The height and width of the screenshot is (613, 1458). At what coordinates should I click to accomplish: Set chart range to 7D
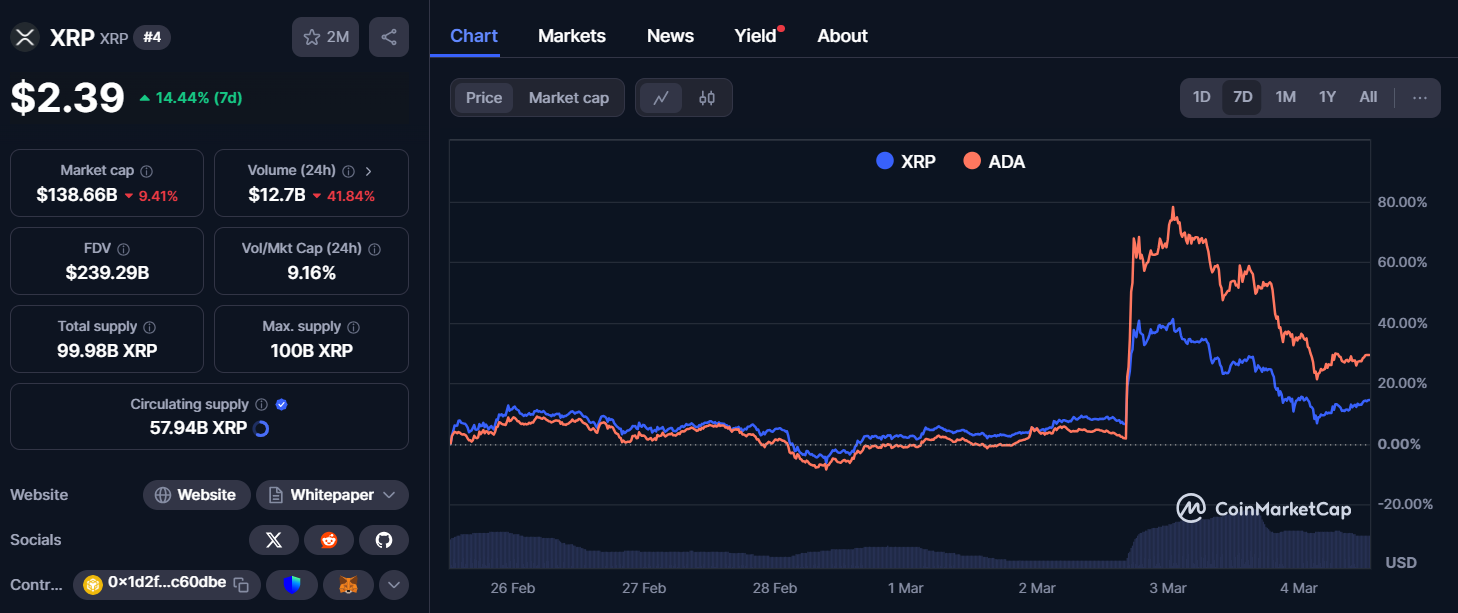click(x=1243, y=98)
